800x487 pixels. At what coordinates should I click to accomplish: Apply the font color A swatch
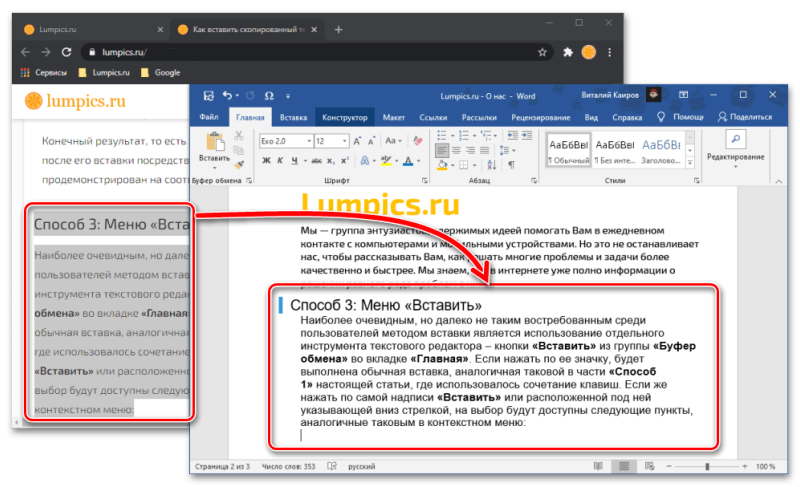pos(408,161)
